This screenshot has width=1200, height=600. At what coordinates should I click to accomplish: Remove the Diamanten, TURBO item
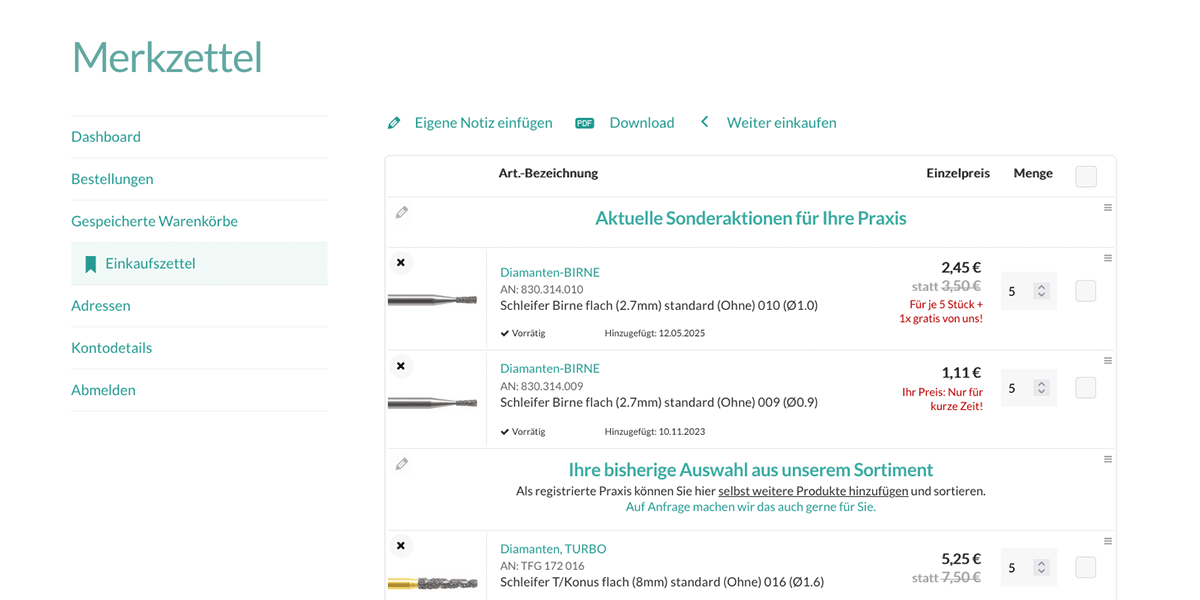401,546
